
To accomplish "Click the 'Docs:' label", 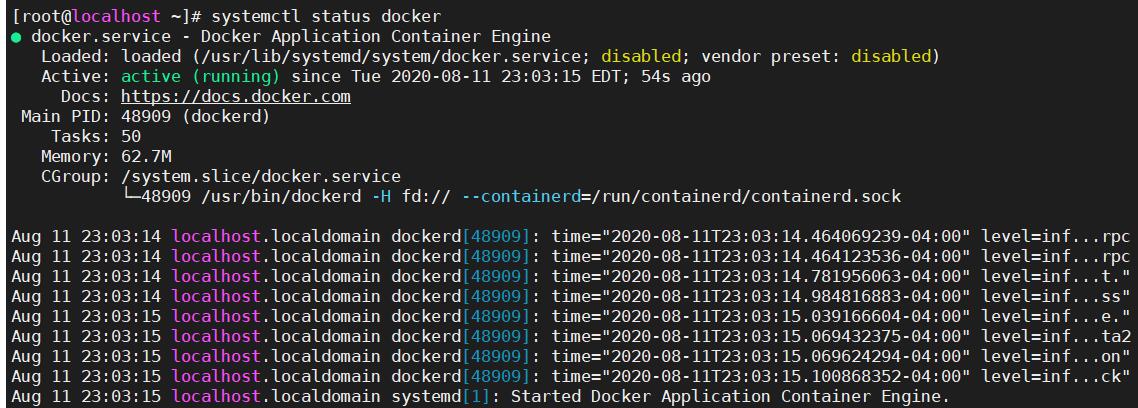I will 86,96.
